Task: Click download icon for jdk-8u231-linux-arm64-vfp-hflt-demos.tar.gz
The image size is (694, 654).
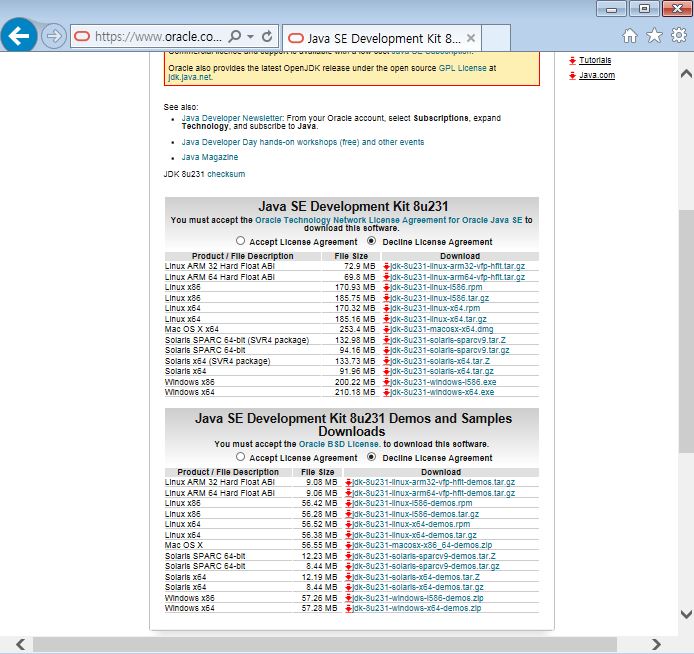Action: (349, 493)
